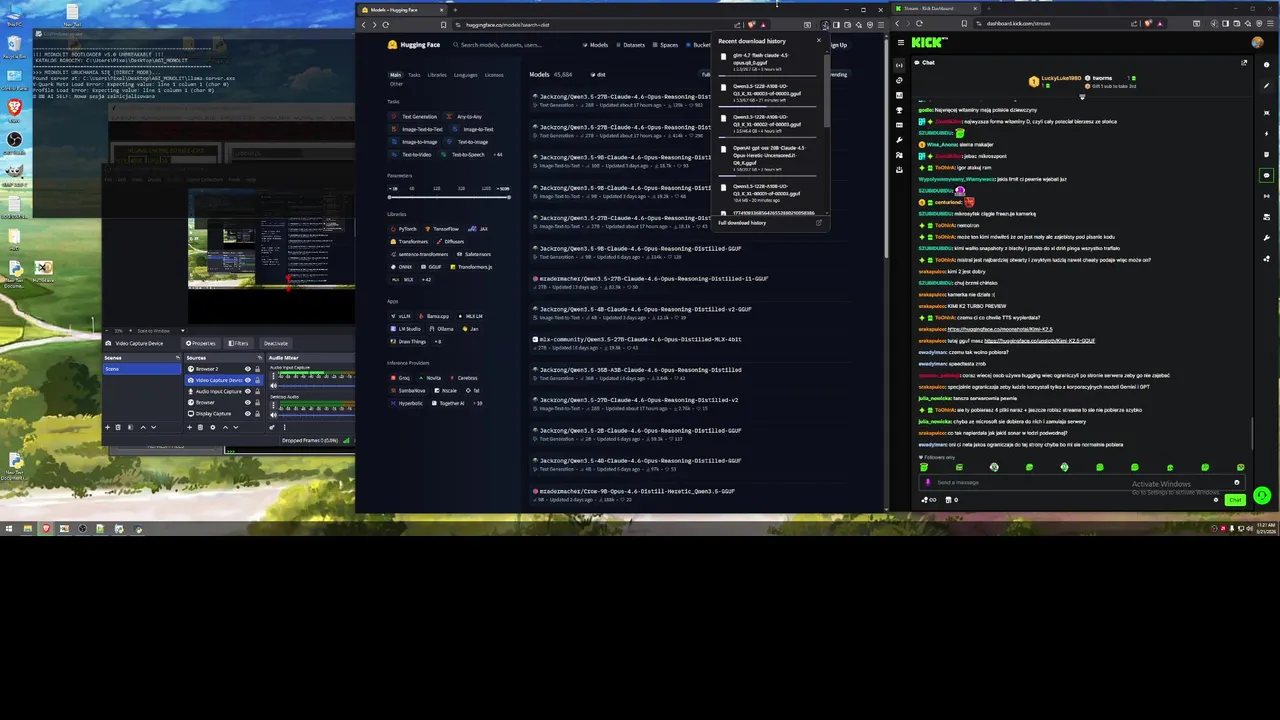The width and height of the screenshot is (1280, 720).
Task: Expand the +42 more libraries
Action: 426,279
